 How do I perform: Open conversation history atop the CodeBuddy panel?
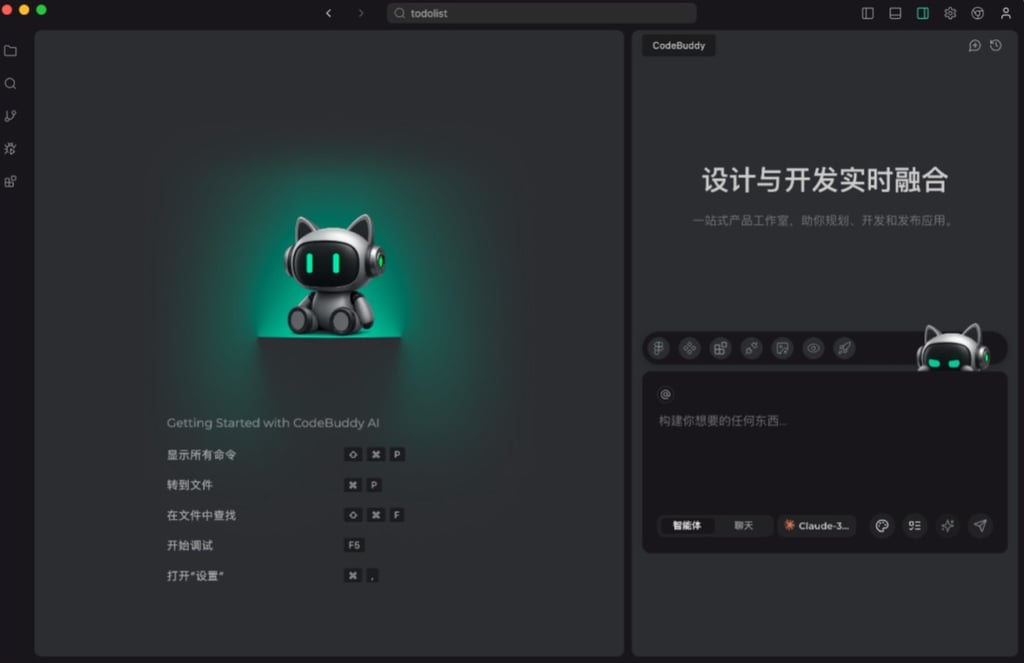(995, 45)
